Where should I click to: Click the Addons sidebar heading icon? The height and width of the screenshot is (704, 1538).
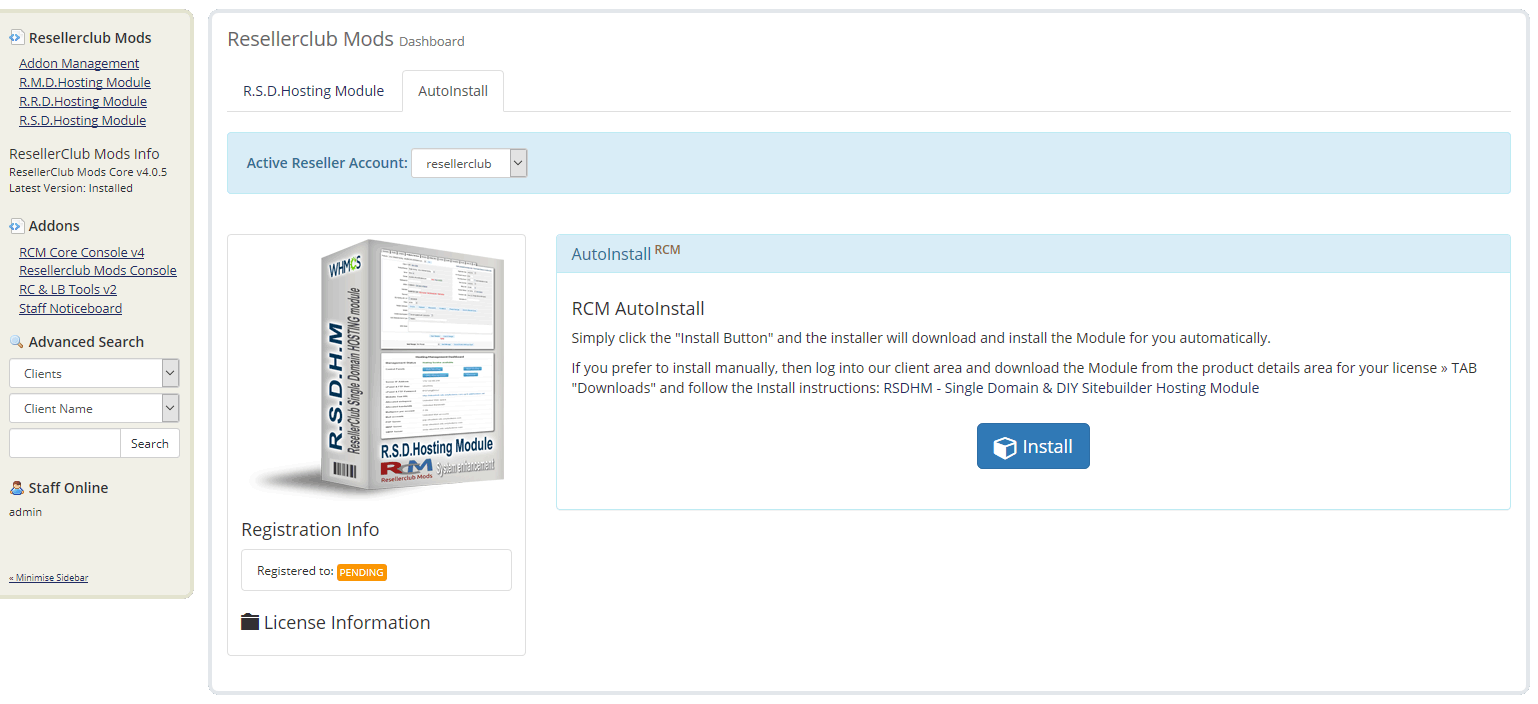point(16,226)
